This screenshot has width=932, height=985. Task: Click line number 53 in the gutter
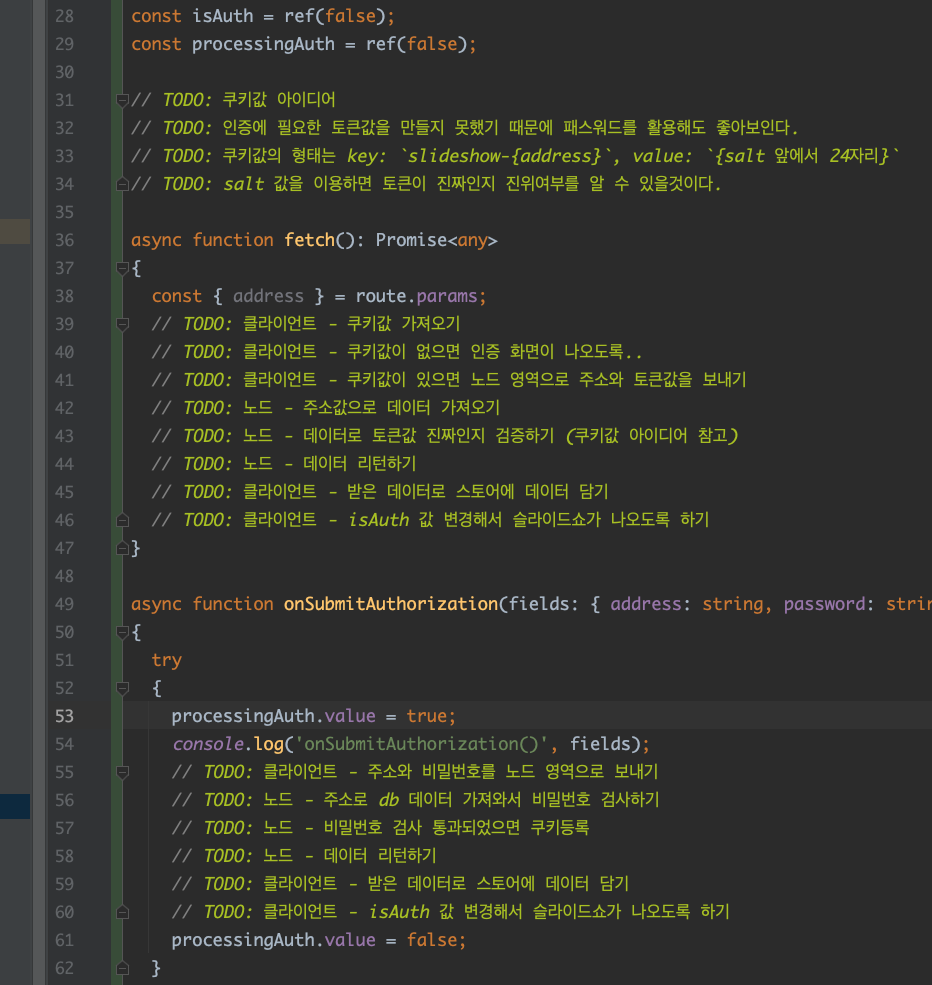(x=64, y=716)
